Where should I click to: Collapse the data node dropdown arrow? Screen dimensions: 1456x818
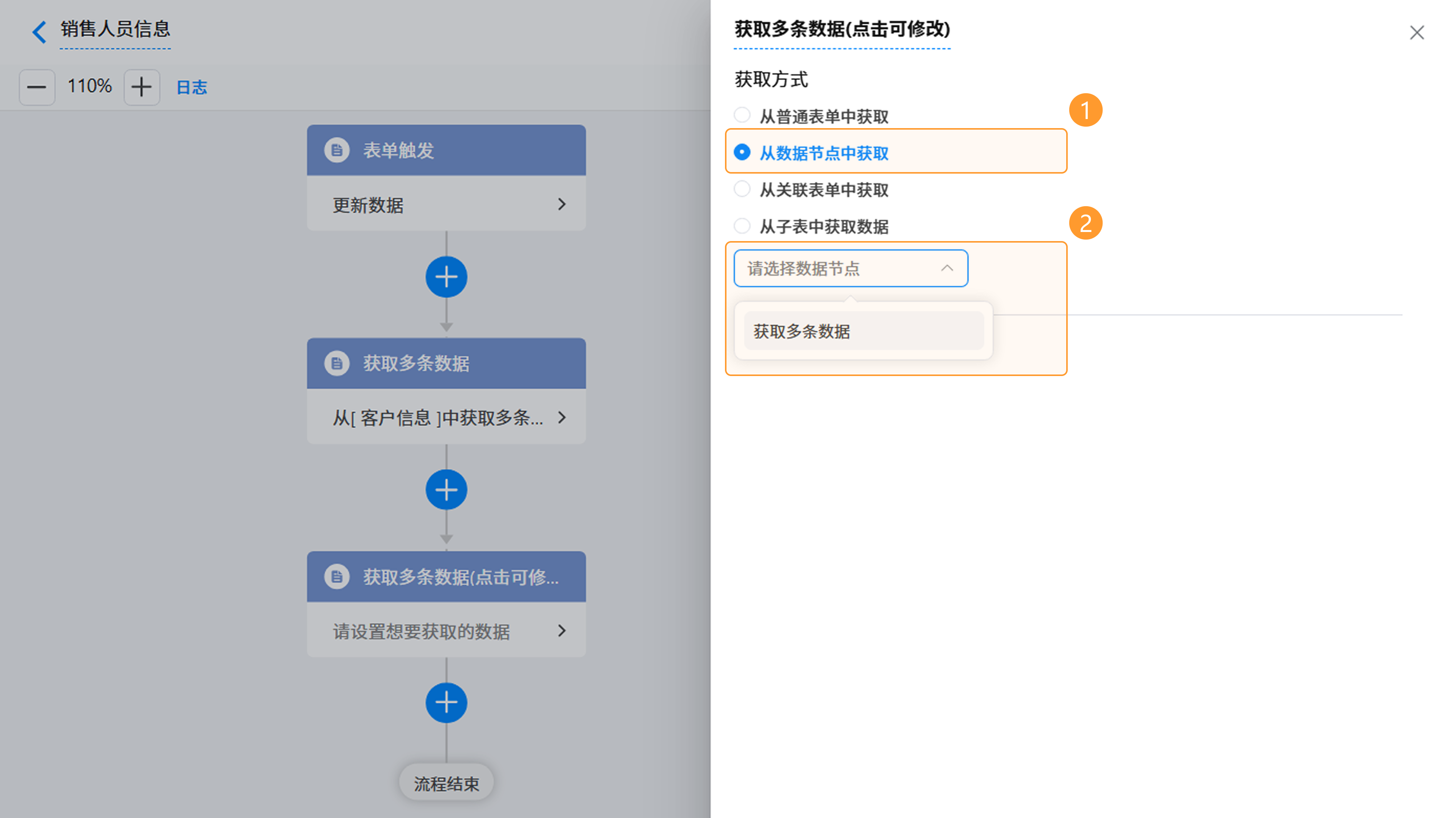pyautogui.click(x=947, y=268)
